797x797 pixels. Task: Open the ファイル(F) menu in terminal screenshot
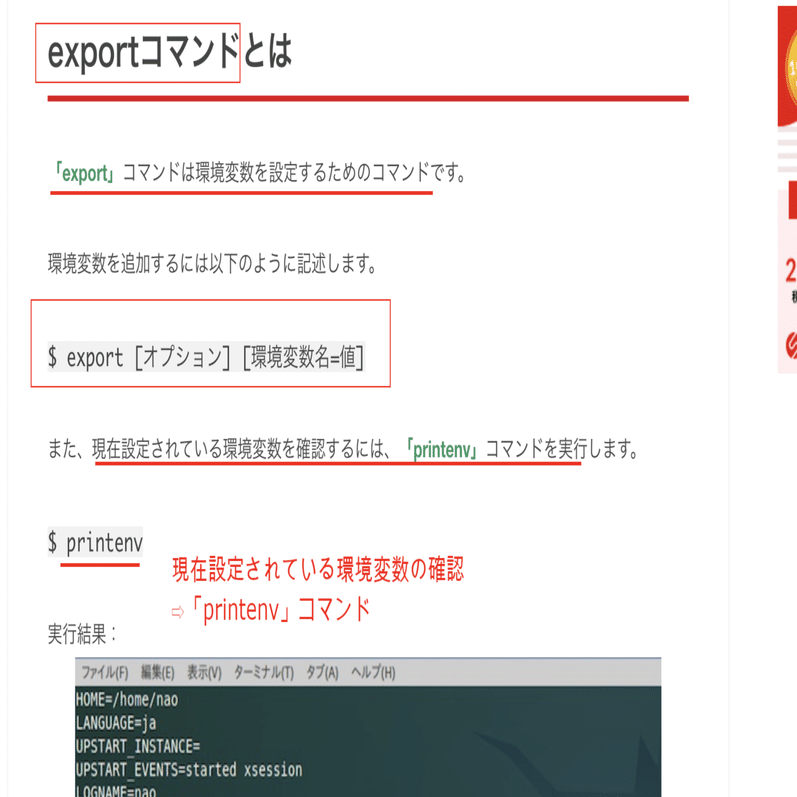[105, 672]
